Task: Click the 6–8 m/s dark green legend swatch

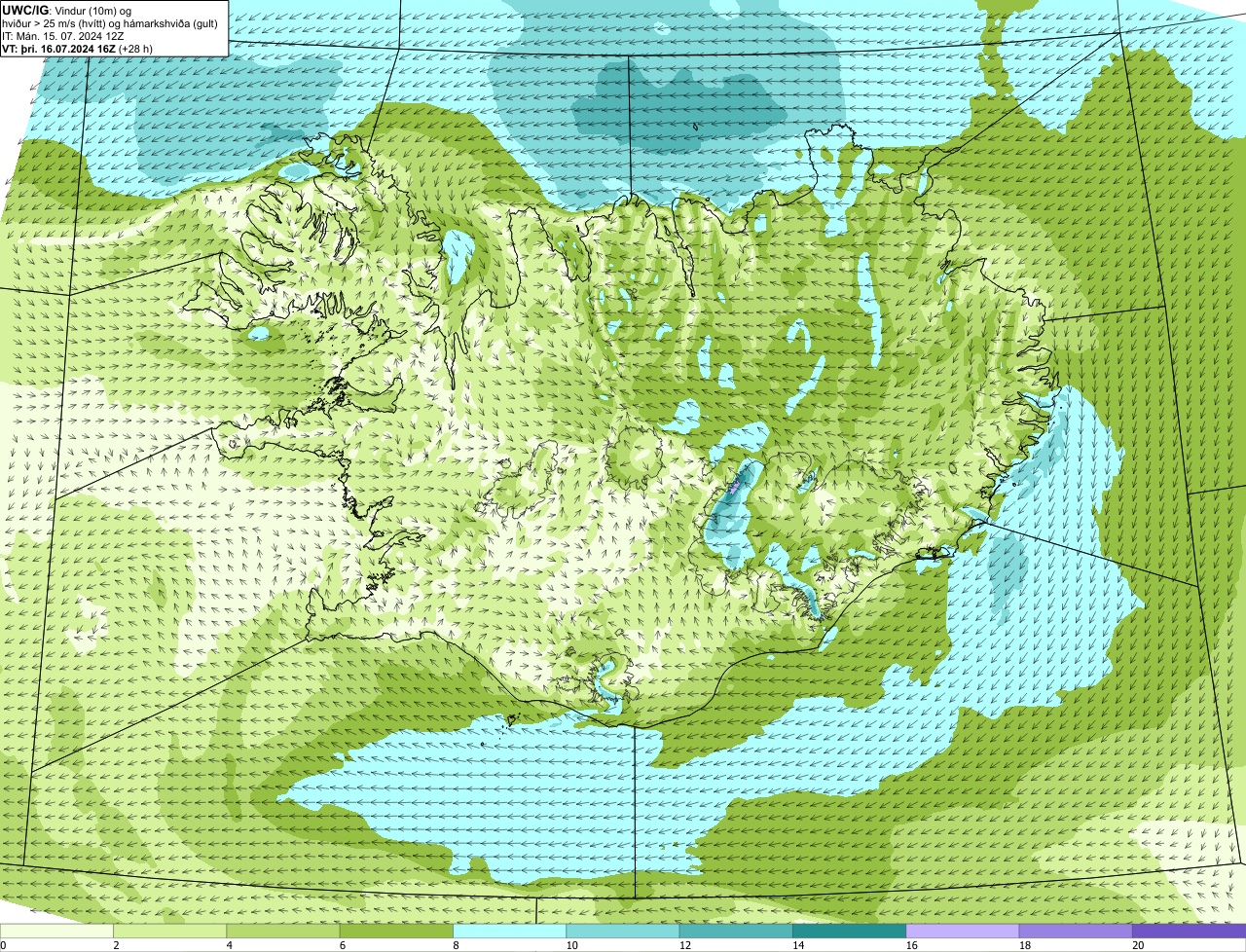Action: tap(397, 931)
